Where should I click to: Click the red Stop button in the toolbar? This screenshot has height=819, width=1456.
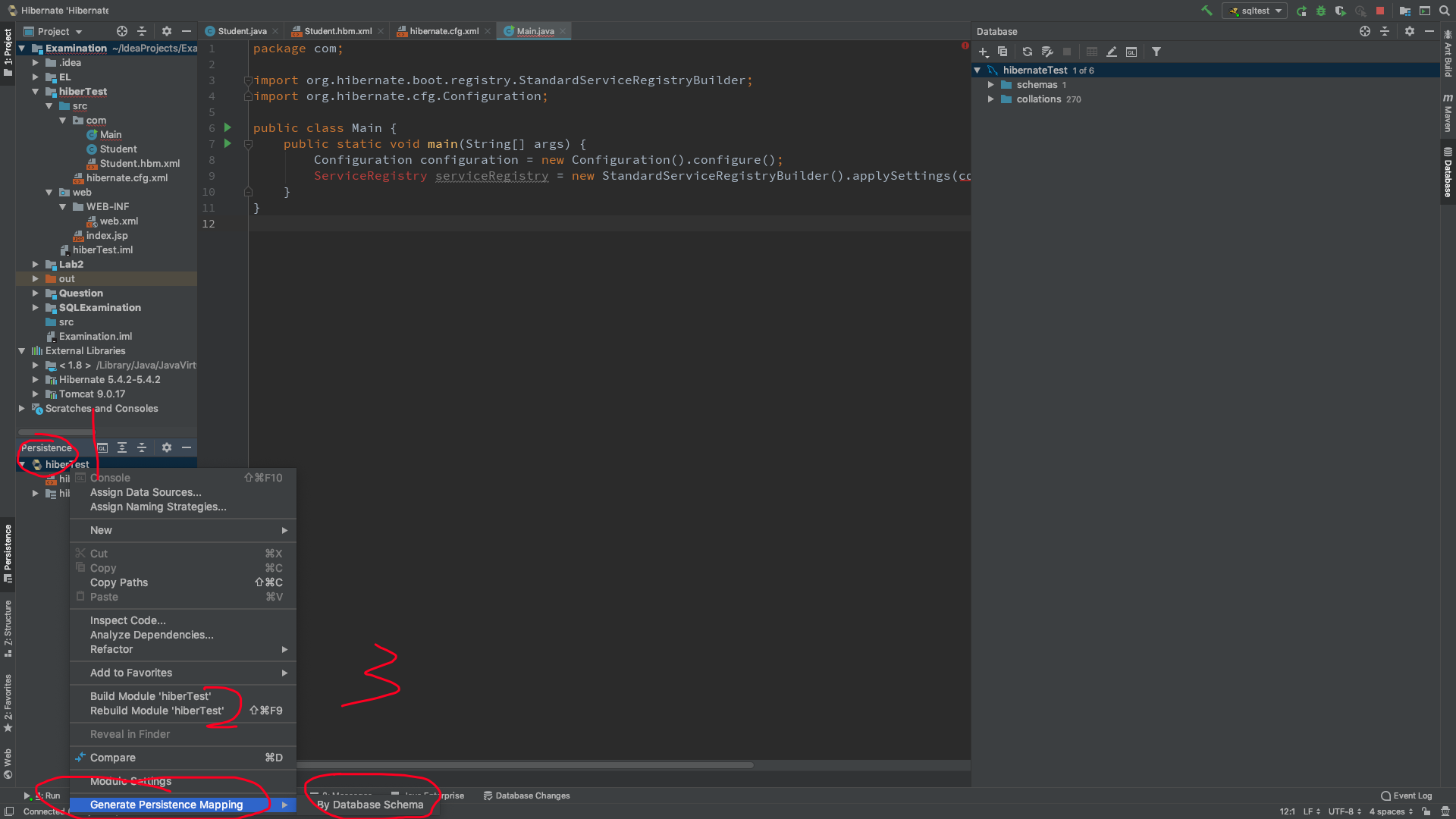1380,11
